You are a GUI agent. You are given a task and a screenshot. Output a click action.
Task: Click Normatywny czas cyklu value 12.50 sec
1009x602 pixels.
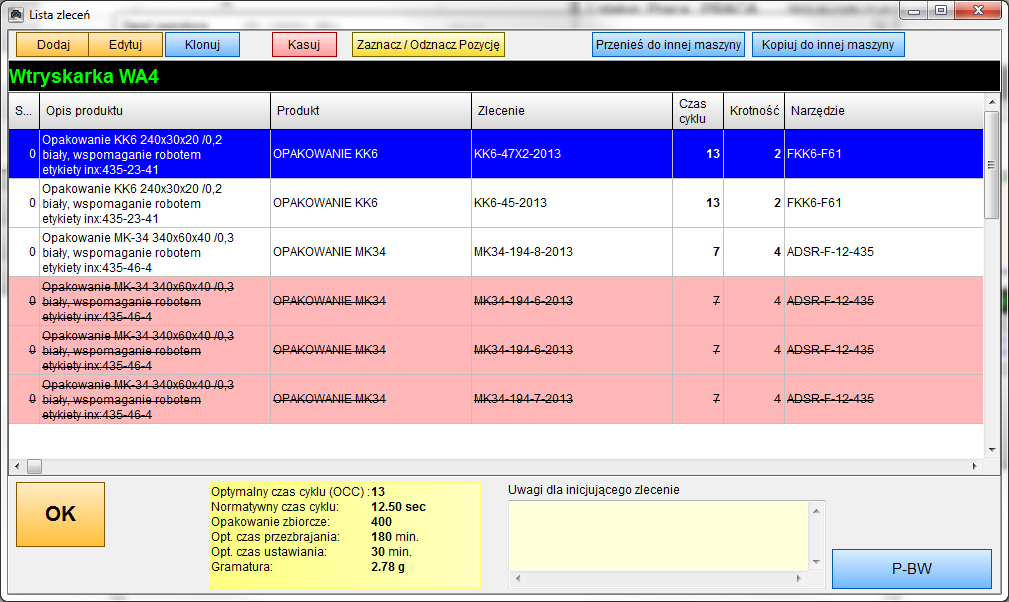(x=398, y=507)
